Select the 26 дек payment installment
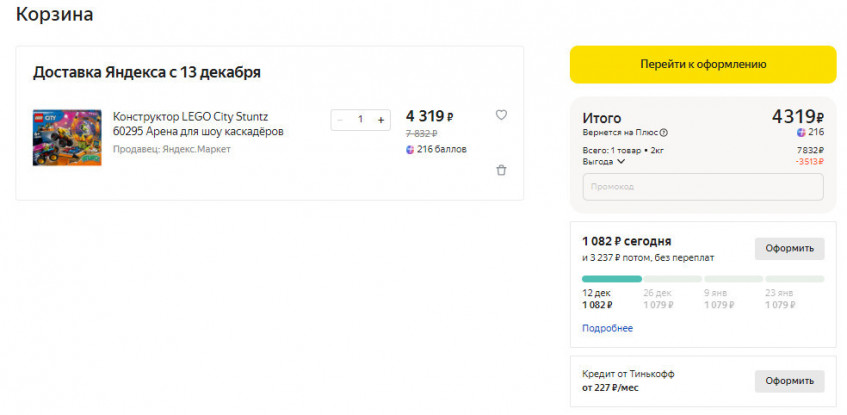Screen dimensions: 847x415 click(658, 298)
